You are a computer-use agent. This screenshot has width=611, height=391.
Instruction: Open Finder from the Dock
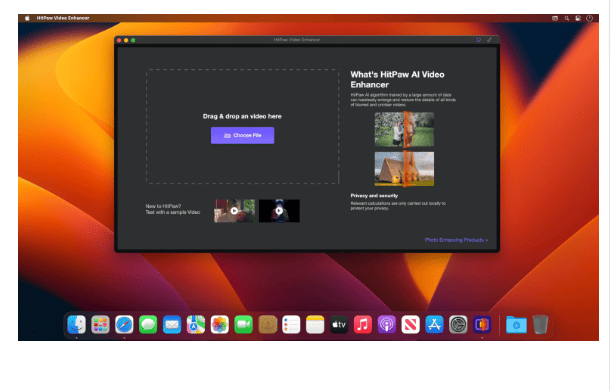(x=76, y=324)
